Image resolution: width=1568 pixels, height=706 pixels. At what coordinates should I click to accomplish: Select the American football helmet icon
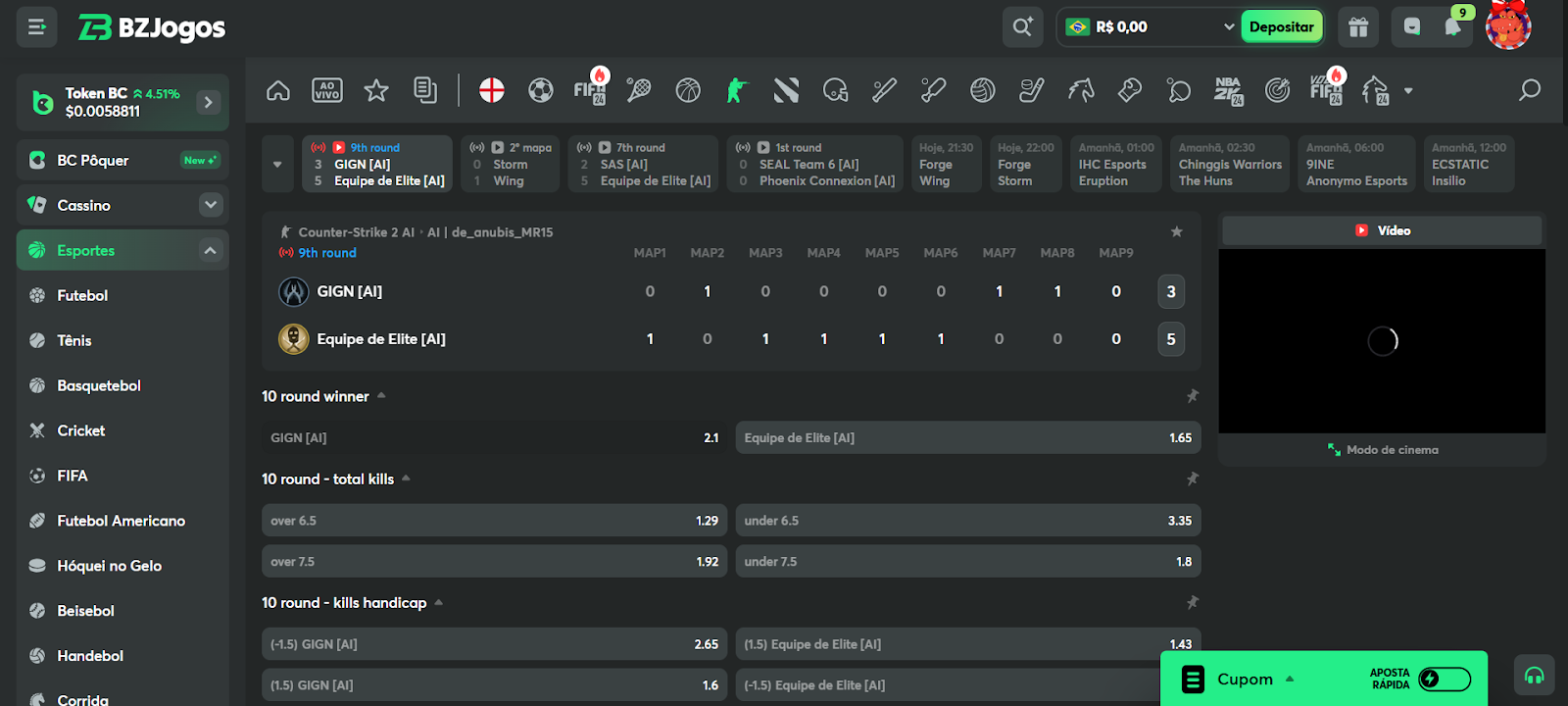pos(835,90)
